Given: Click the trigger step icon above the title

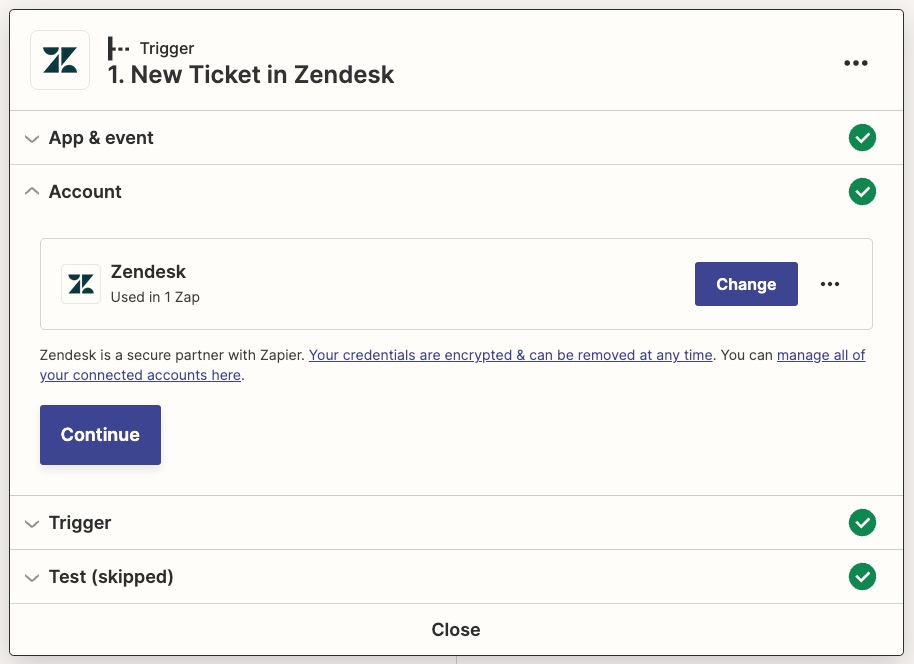Looking at the screenshot, I should tap(119, 48).
